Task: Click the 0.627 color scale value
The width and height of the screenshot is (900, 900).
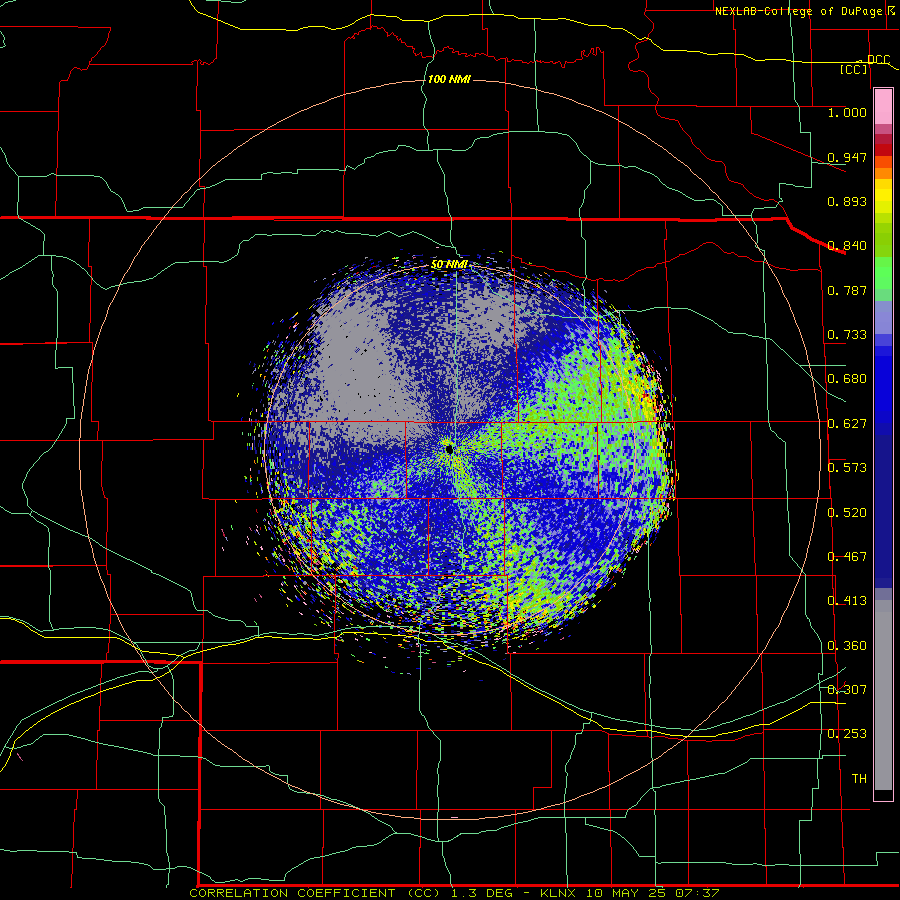Action: point(847,424)
